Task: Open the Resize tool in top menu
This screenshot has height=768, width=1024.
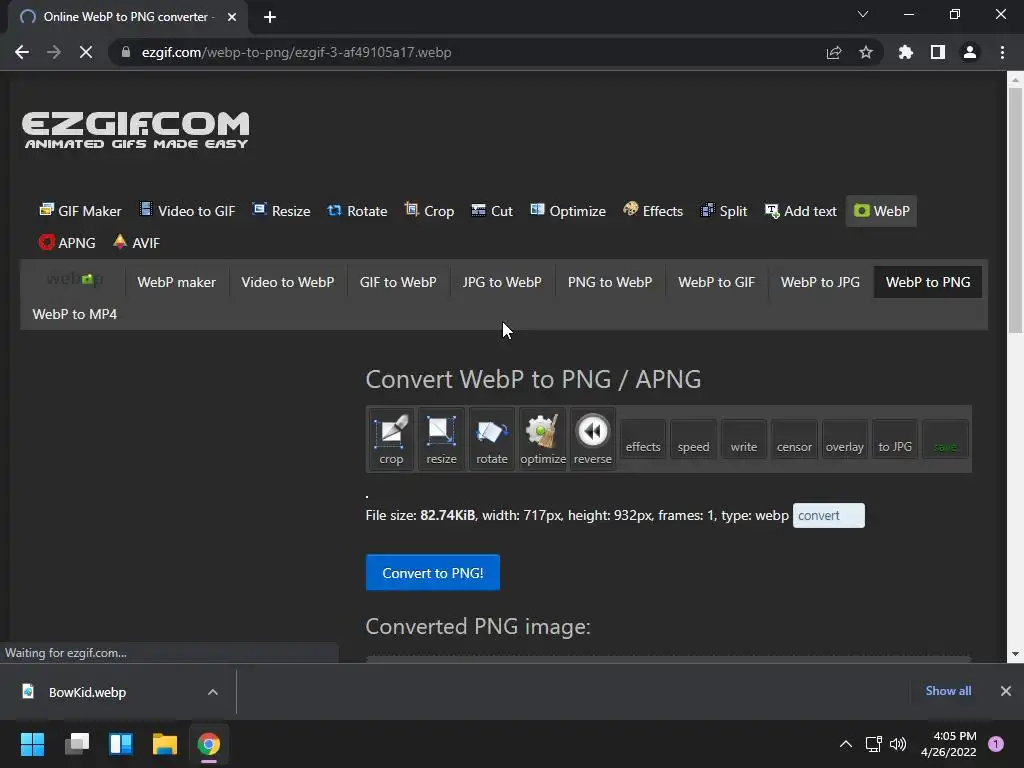Action: click(x=281, y=211)
